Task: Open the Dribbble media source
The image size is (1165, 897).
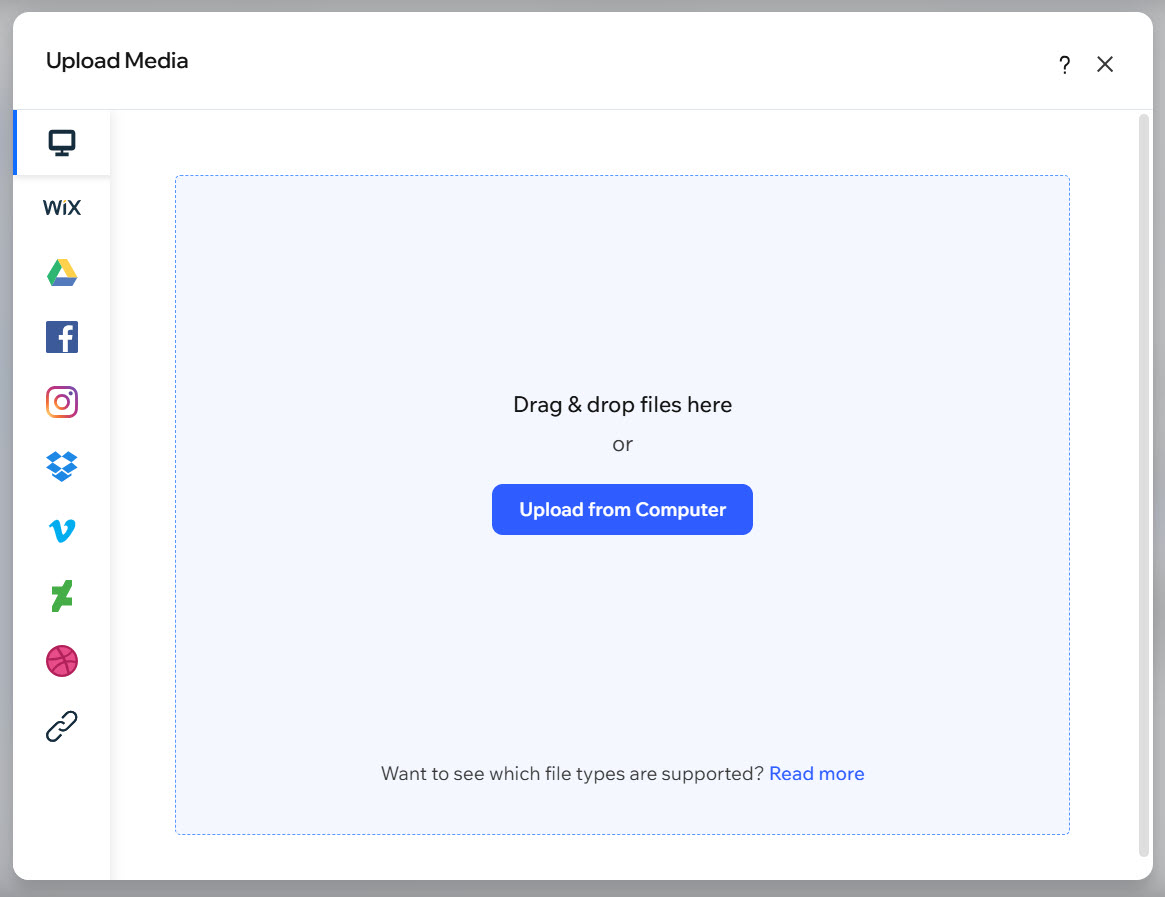Action: click(61, 661)
